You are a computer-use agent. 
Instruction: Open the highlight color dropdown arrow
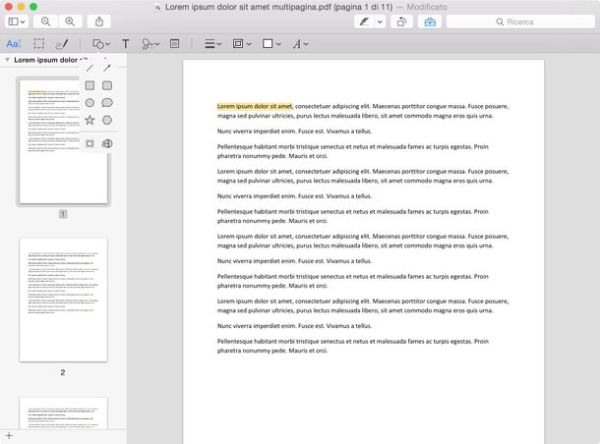click(x=380, y=22)
